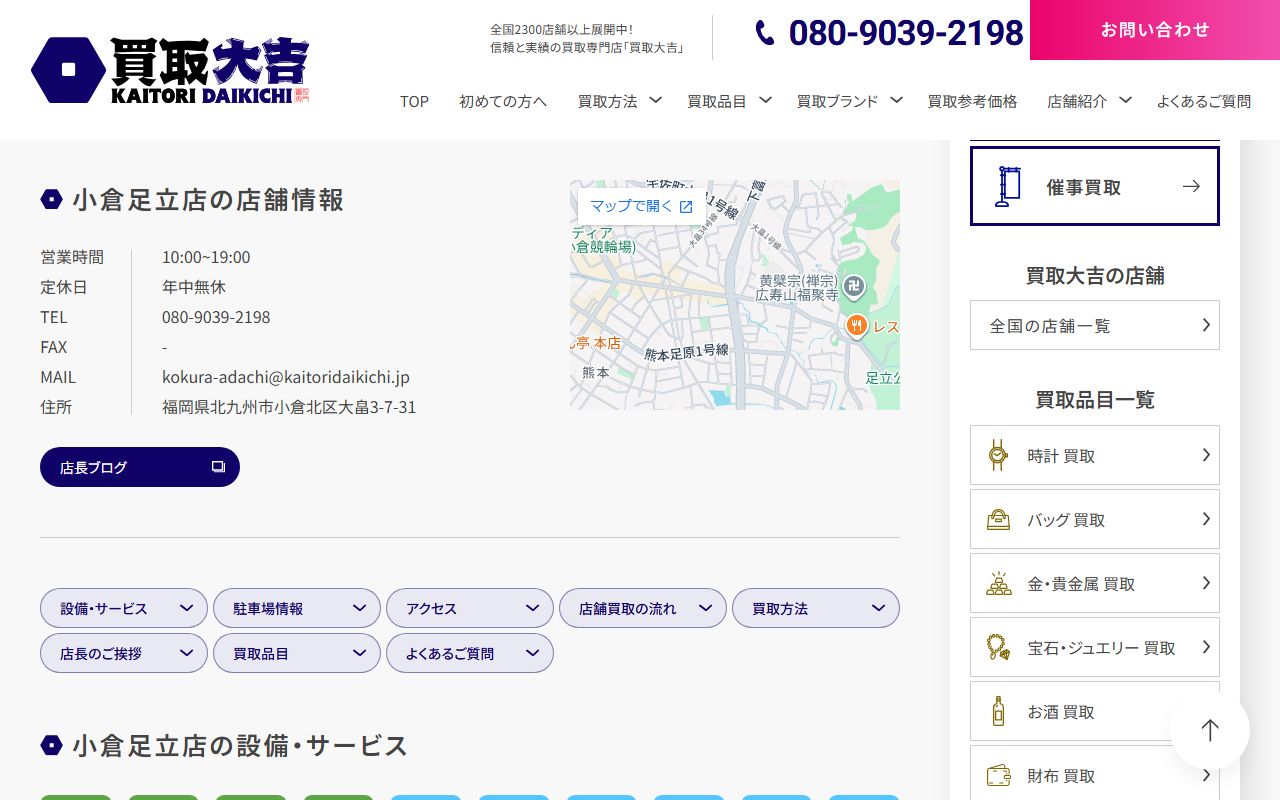The height and width of the screenshot is (800, 1280).
Task: Click the chevron on バッグ 買取 row
Action: click(1206, 519)
